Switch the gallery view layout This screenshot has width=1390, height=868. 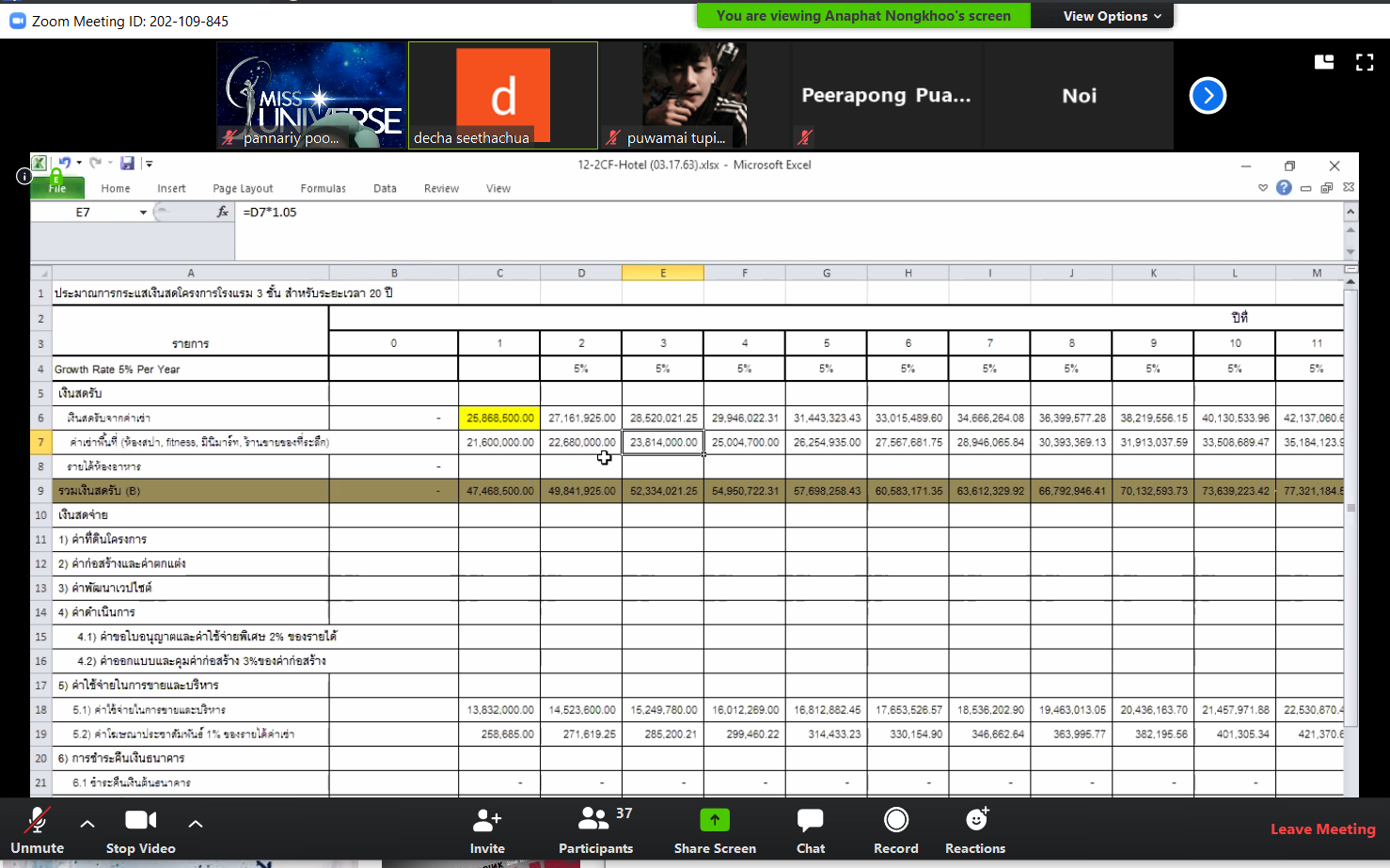[x=1324, y=62]
